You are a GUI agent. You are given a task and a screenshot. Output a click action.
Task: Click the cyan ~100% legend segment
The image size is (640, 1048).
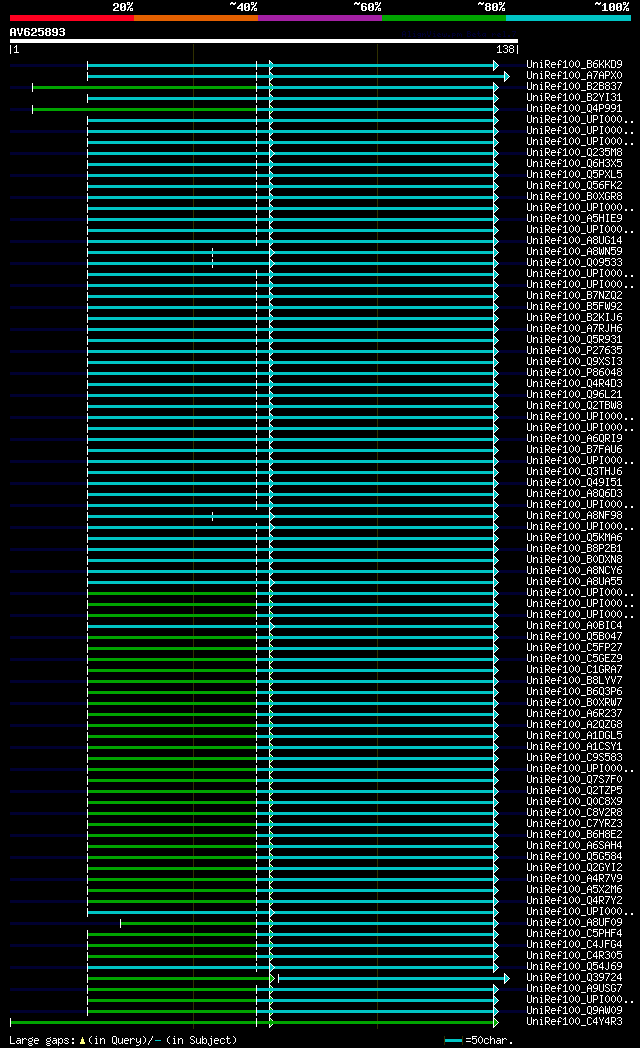click(x=568, y=18)
